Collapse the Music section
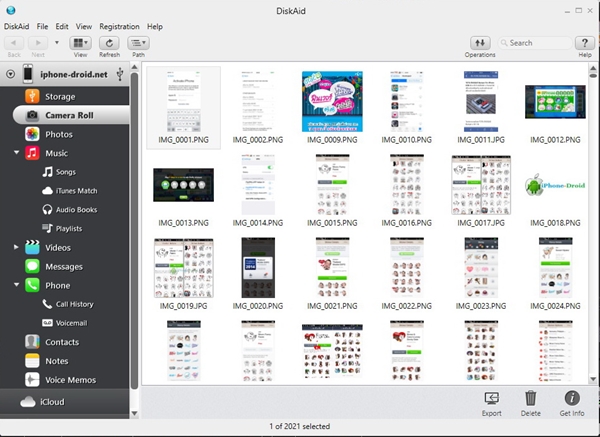This screenshot has height=437, width=600. pyautogui.click(x=16, y=153)
